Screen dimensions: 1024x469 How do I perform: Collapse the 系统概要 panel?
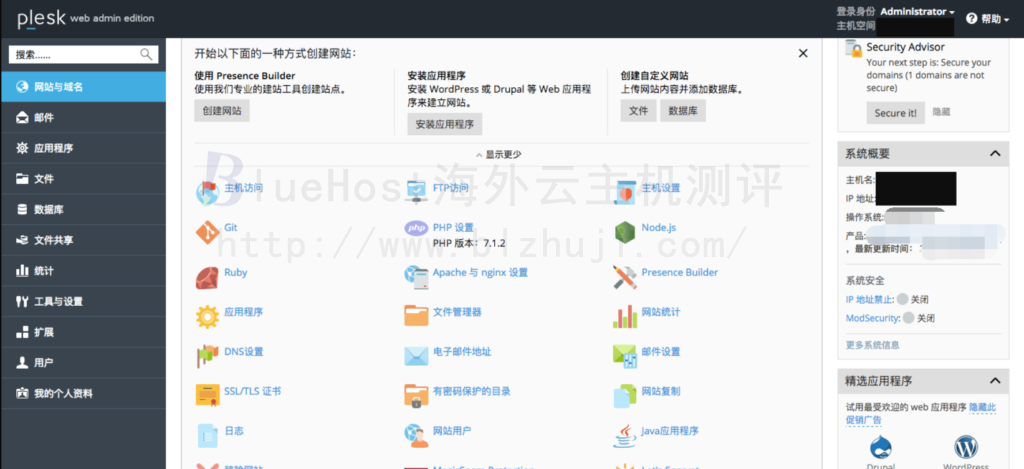(x=994, y=154)
